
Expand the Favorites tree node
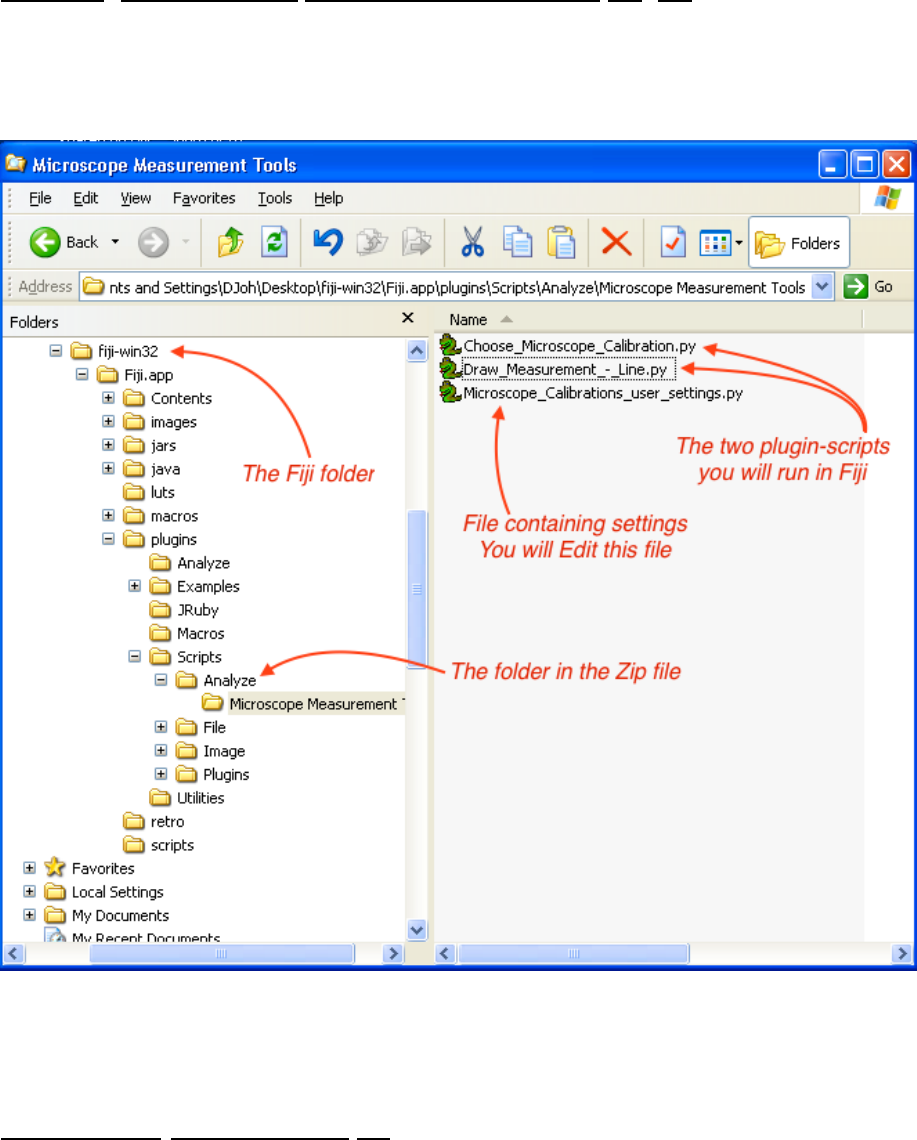pos(29,867)
